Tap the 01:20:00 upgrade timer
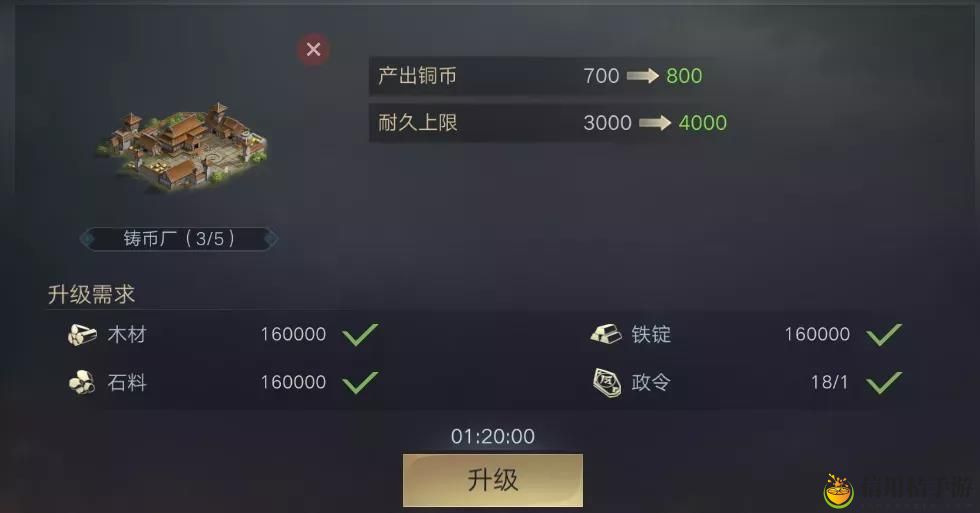The width and height of the screenshot is (980, 513). (x=492, y=436)
